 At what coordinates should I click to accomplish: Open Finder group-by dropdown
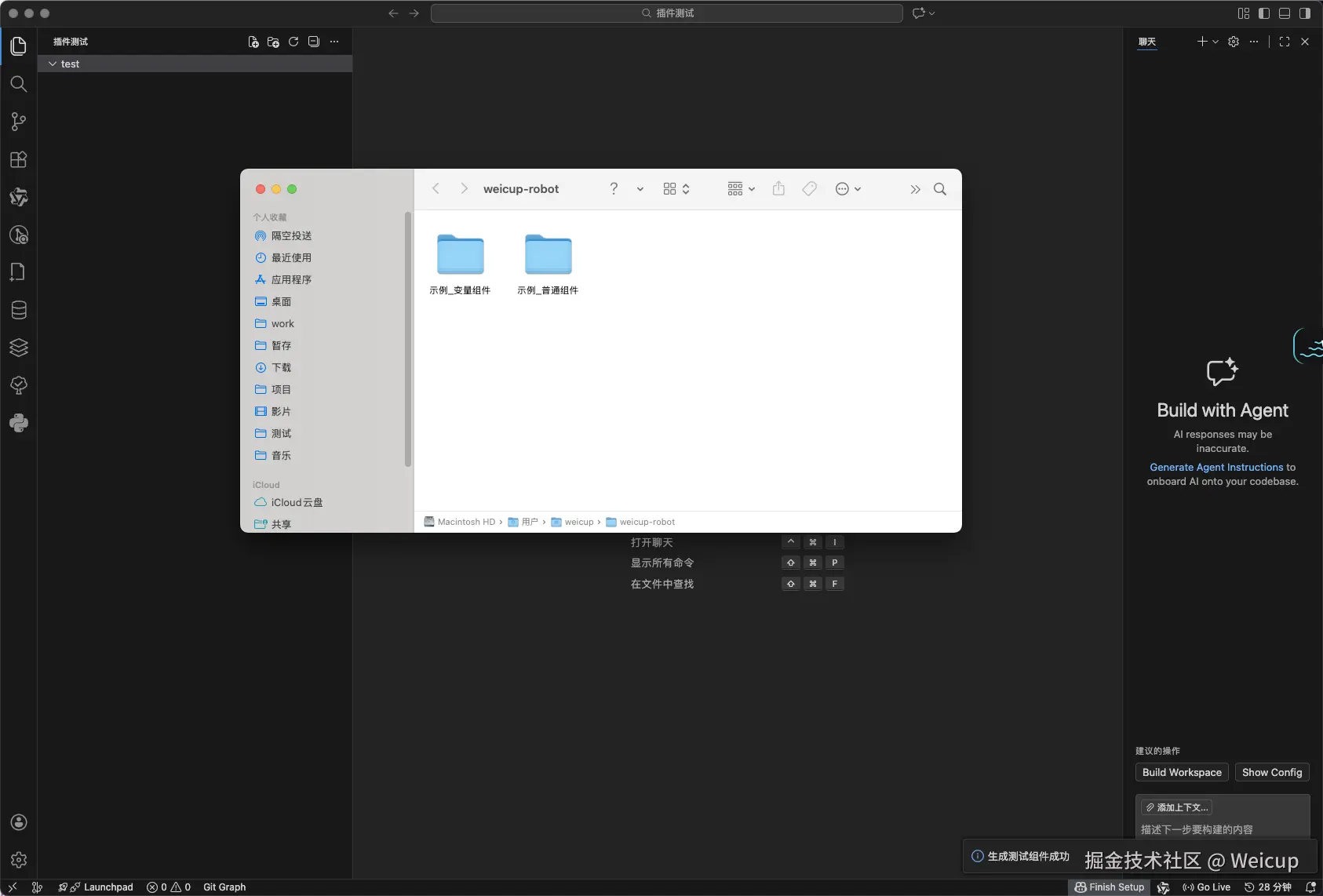click(741, 188)
